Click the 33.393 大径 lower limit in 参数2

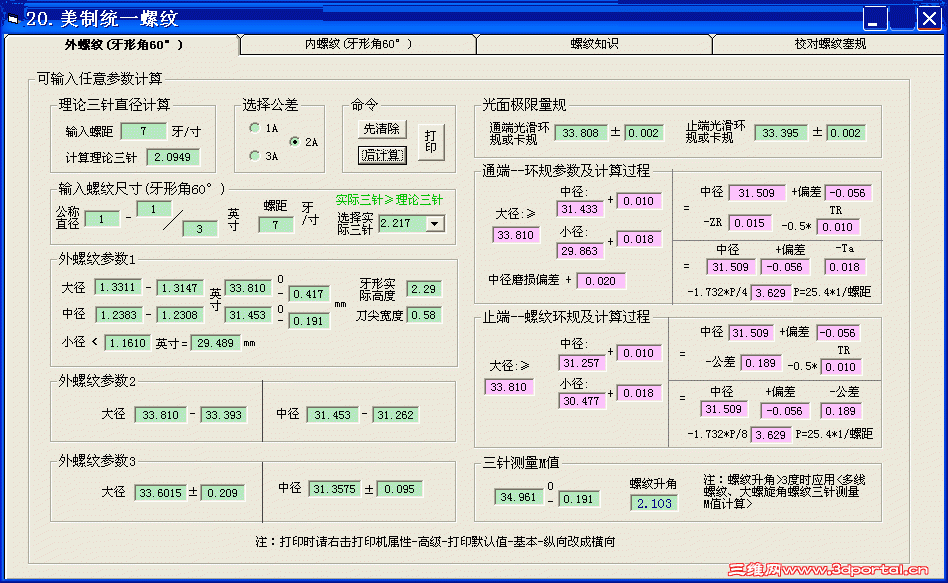pyautogui.click(x=223, y=415)
